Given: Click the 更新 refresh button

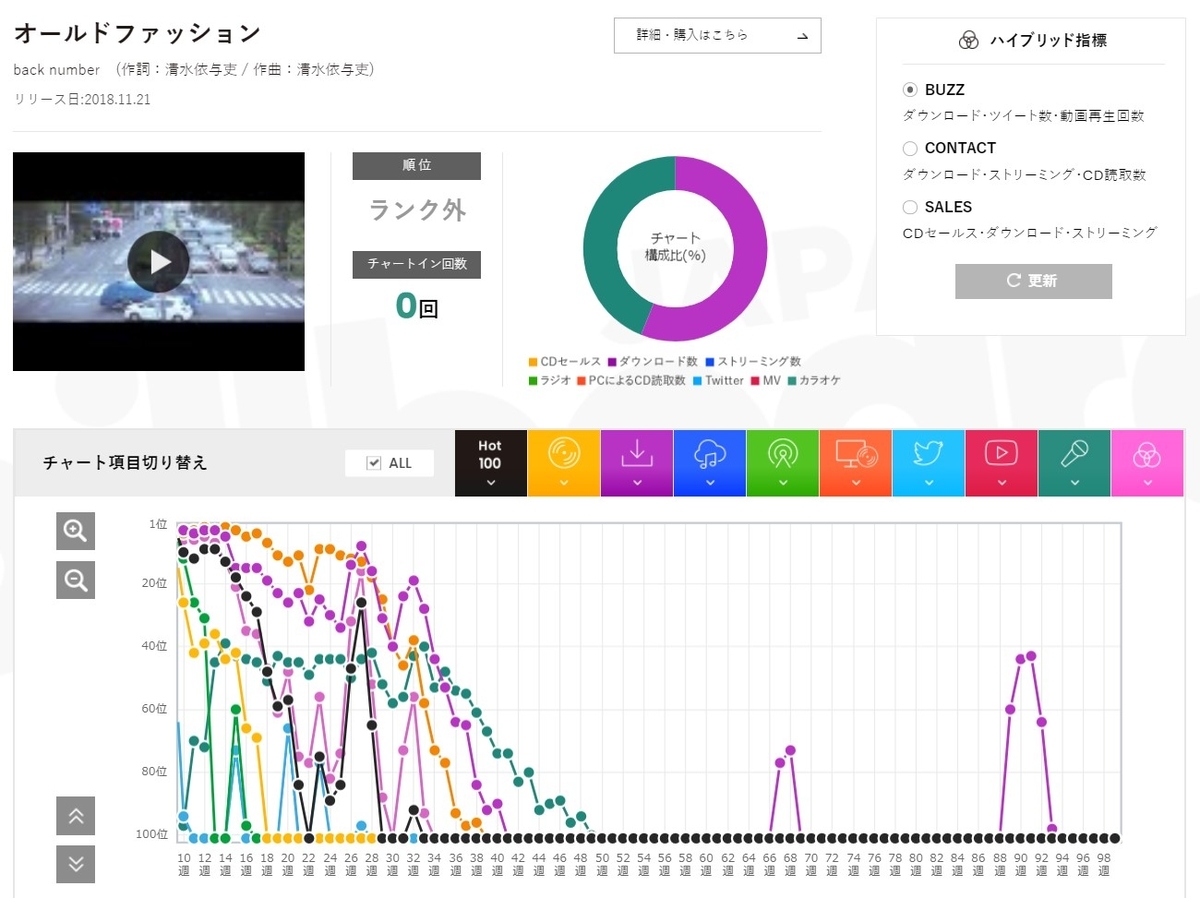Looking at the screenshot, I should pos(1033,281).
